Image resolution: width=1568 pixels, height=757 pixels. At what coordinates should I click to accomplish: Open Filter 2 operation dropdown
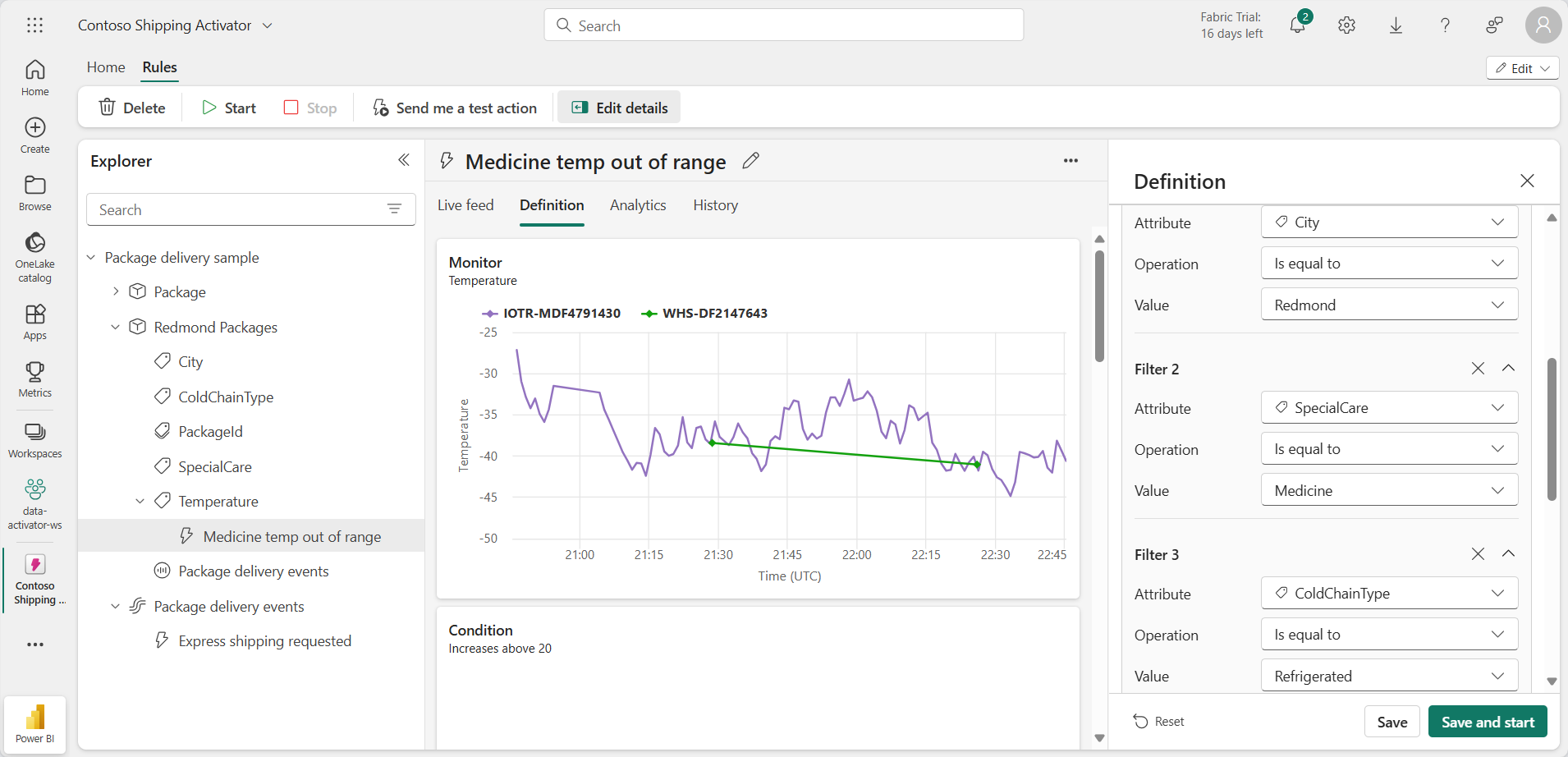click(1389, 448)
